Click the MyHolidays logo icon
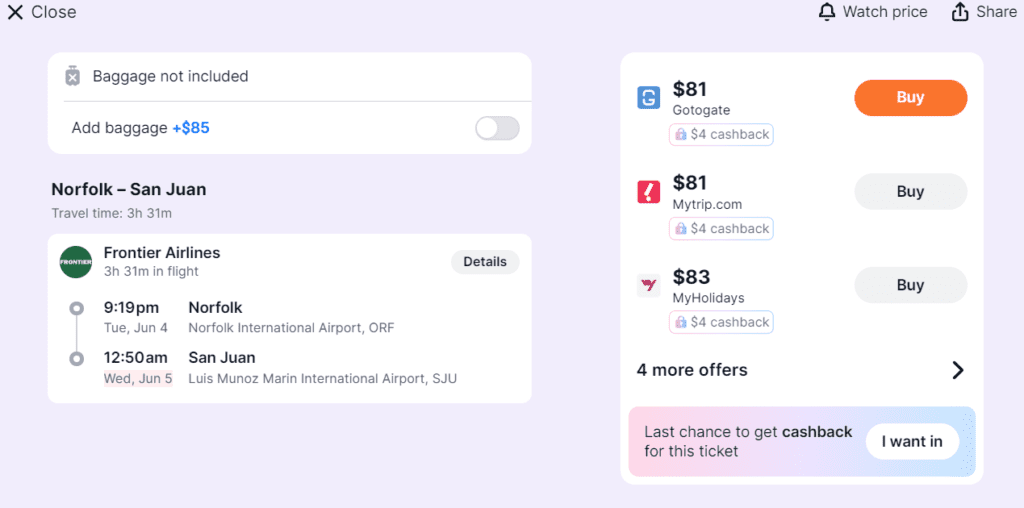1024x508 pixels. click(648, 285)
